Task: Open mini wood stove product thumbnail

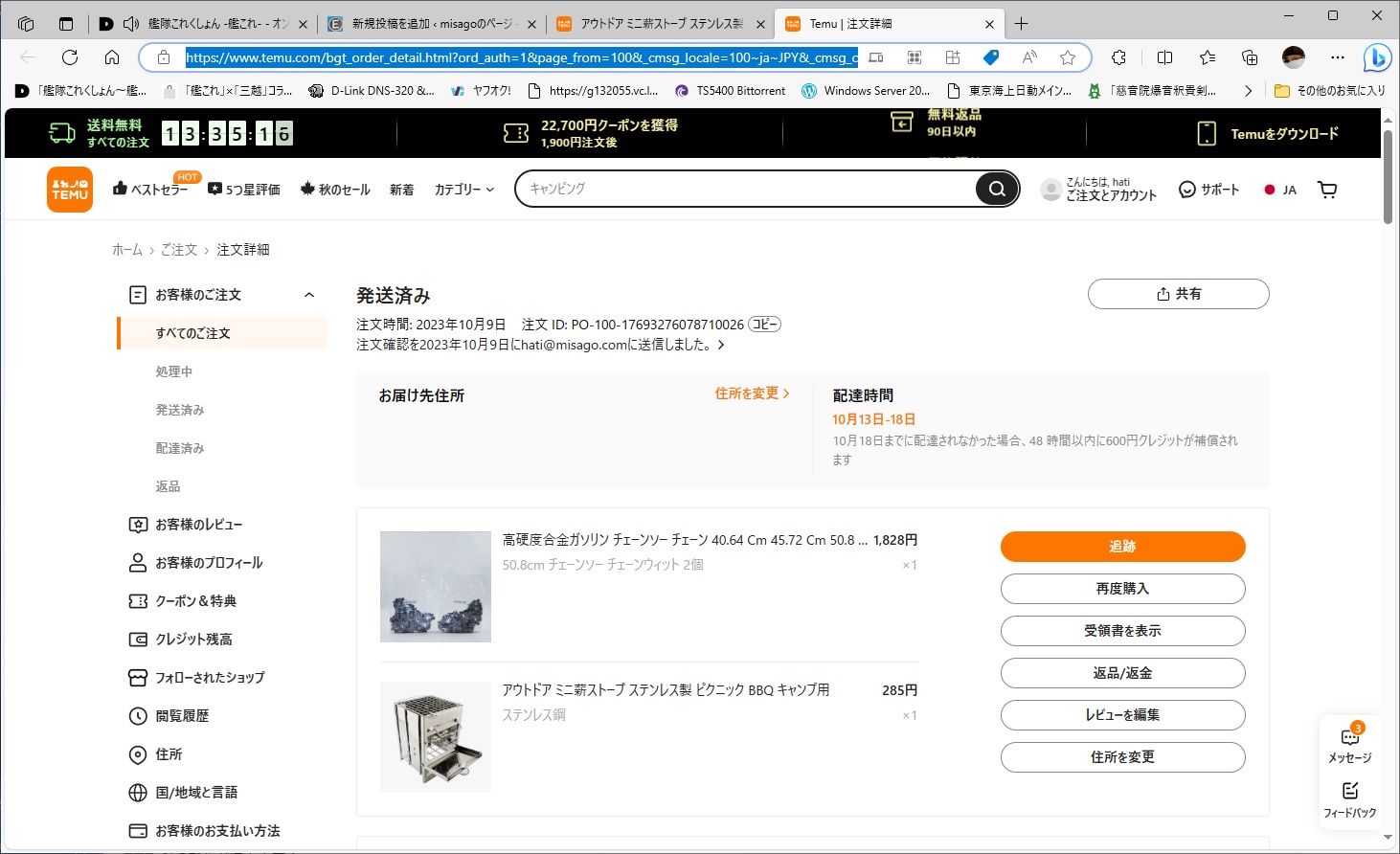Action: pos(436,737)
